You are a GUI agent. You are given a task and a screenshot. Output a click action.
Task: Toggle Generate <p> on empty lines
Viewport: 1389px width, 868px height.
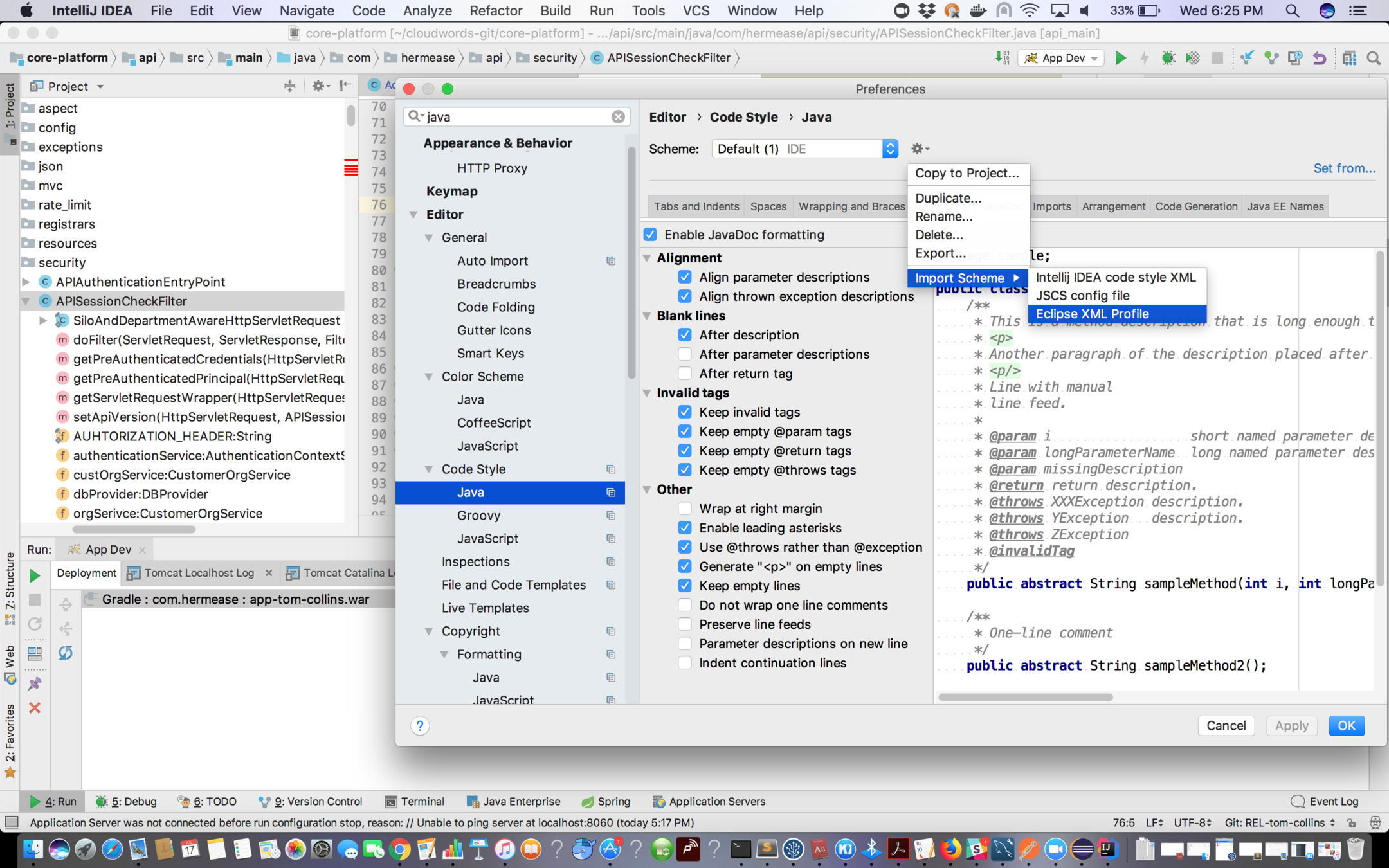[x=685, y=566]
